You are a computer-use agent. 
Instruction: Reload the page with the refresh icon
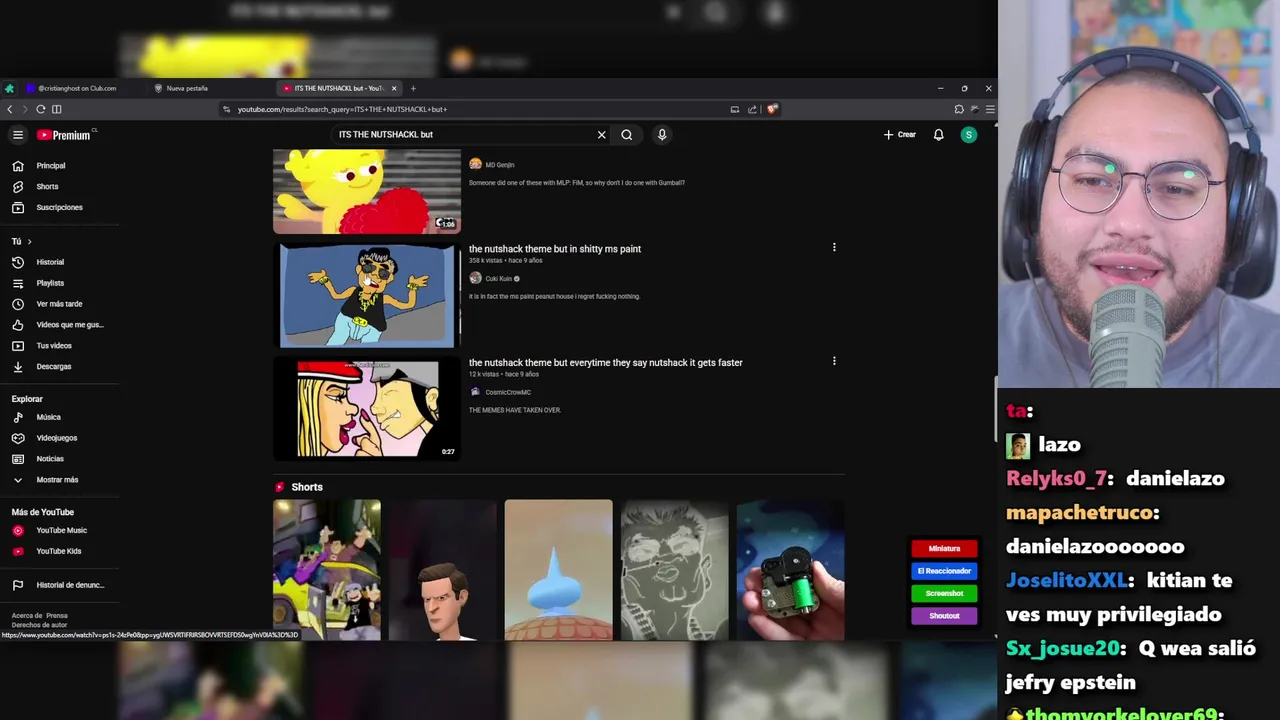[41, 109]
